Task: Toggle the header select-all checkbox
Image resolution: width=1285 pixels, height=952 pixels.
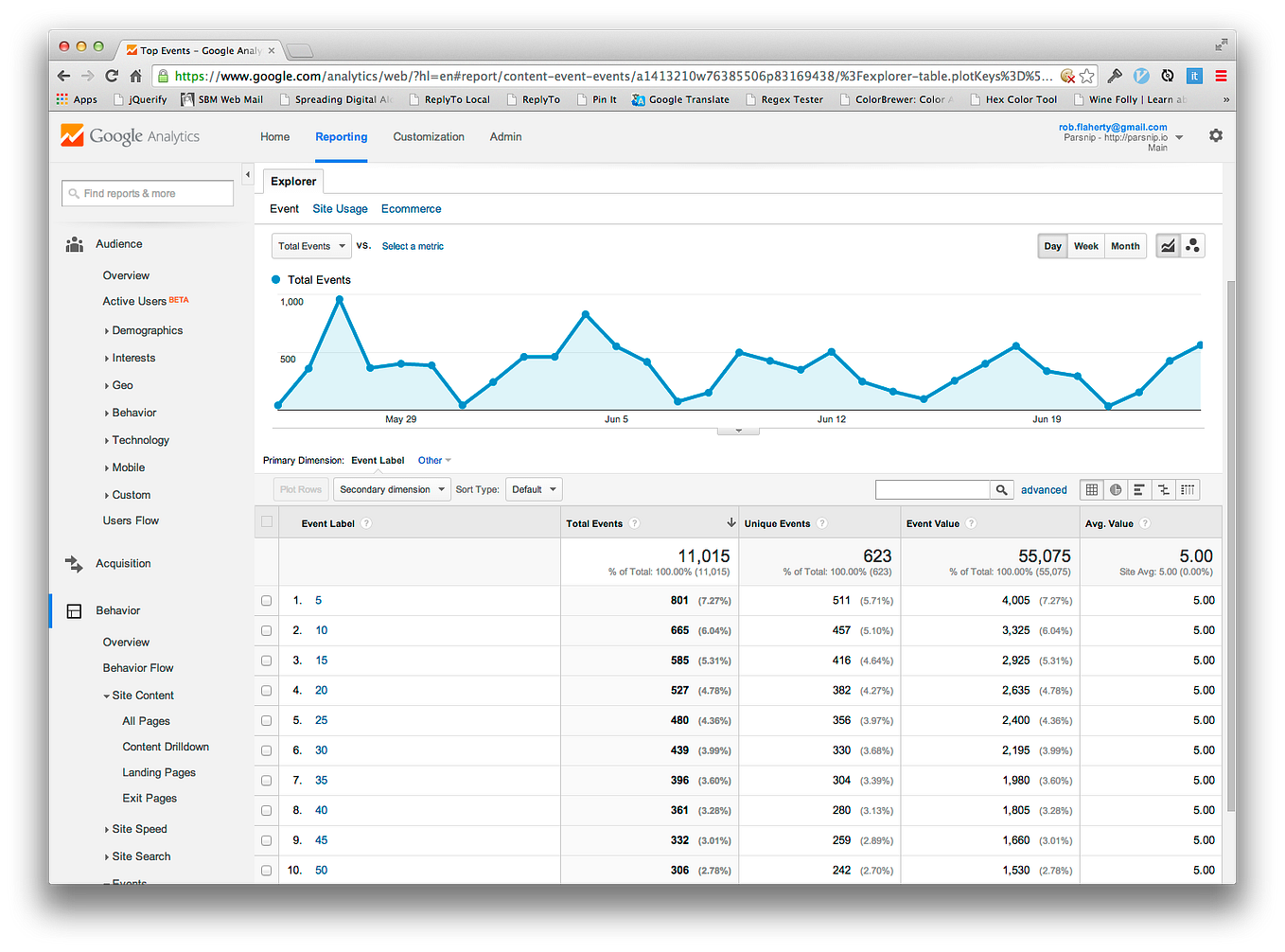Action: [266, 521]
